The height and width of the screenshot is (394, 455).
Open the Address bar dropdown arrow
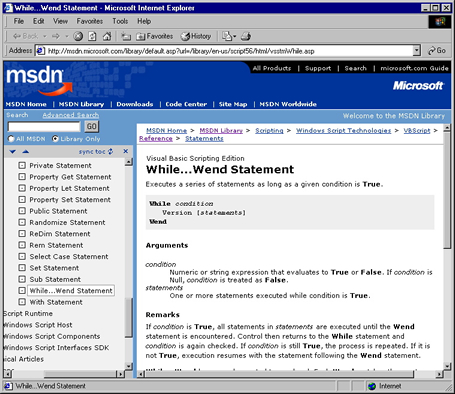[417, 51]
